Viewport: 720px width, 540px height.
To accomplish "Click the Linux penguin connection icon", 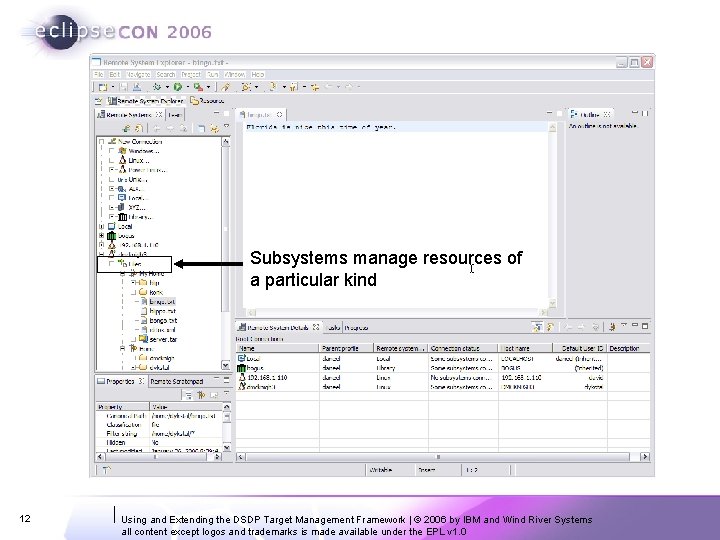I will 122,160.
